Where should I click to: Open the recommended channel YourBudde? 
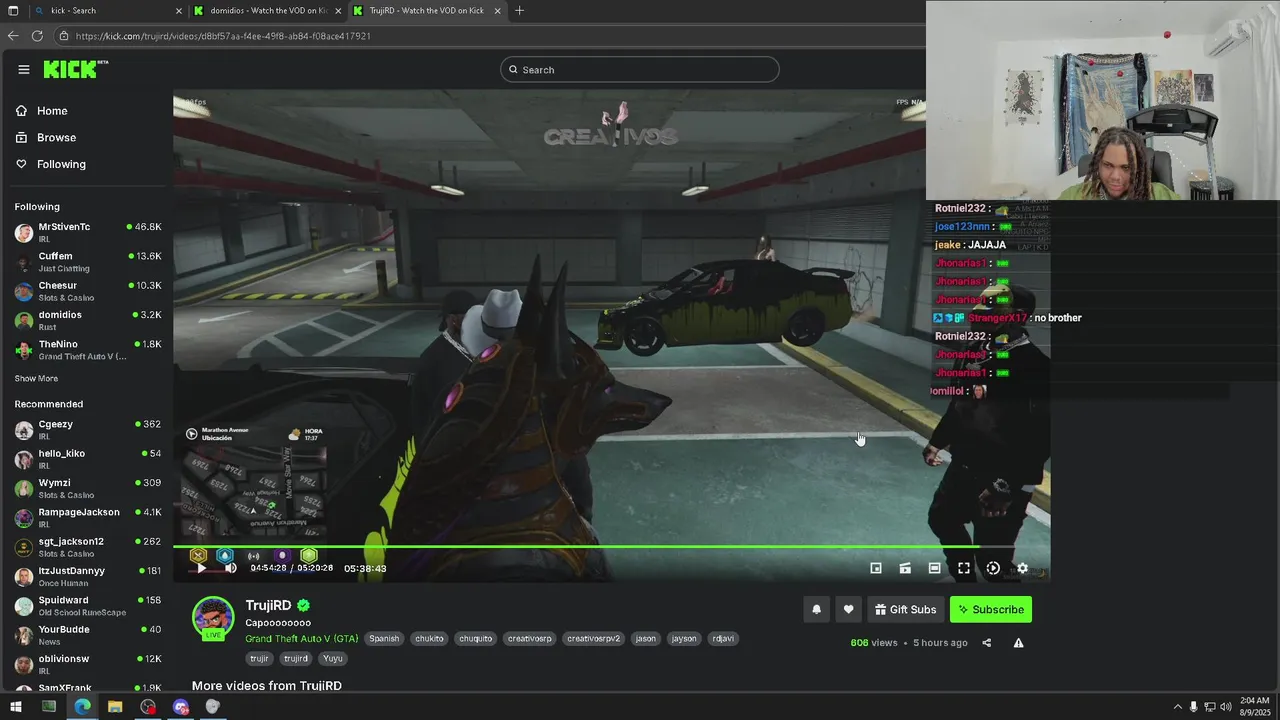(x=88, y=635)
